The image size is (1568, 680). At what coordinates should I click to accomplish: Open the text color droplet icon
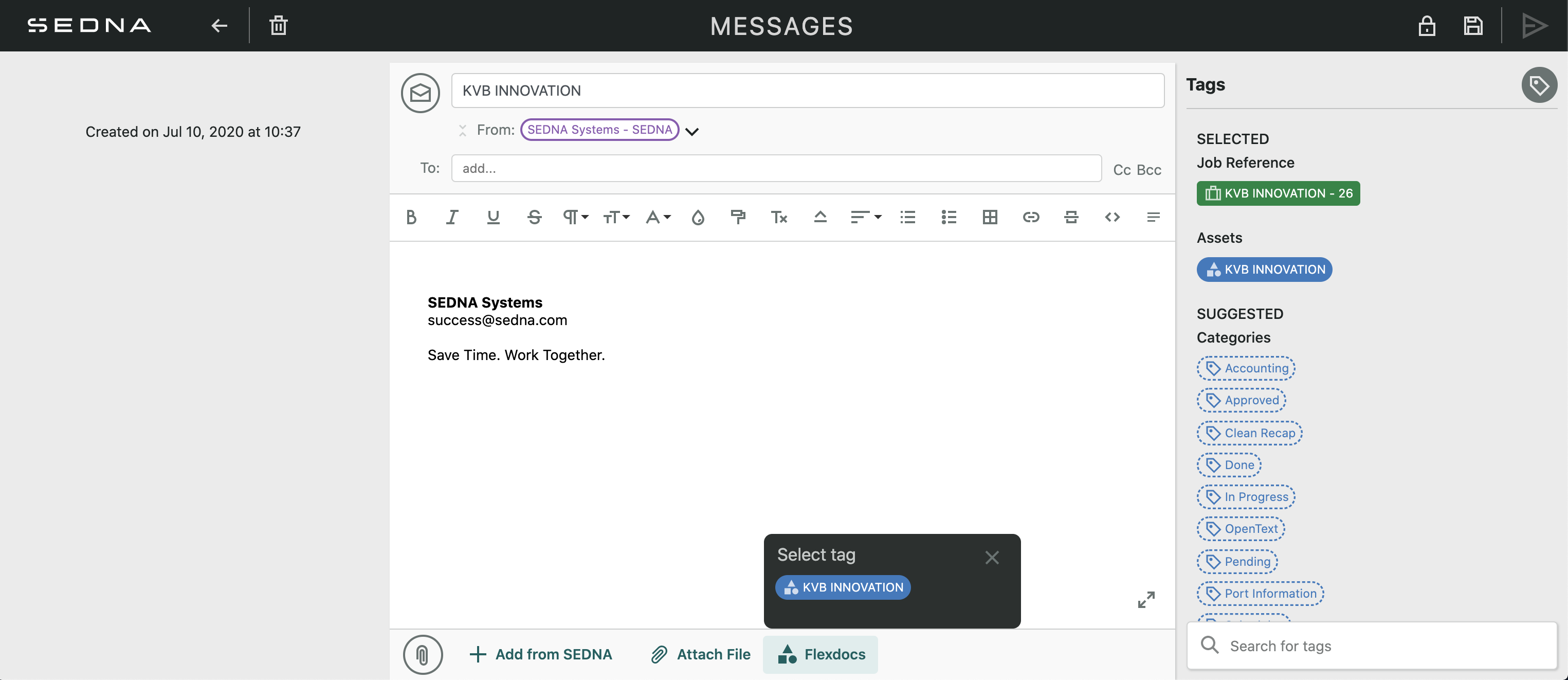click(x=698, y=218)
